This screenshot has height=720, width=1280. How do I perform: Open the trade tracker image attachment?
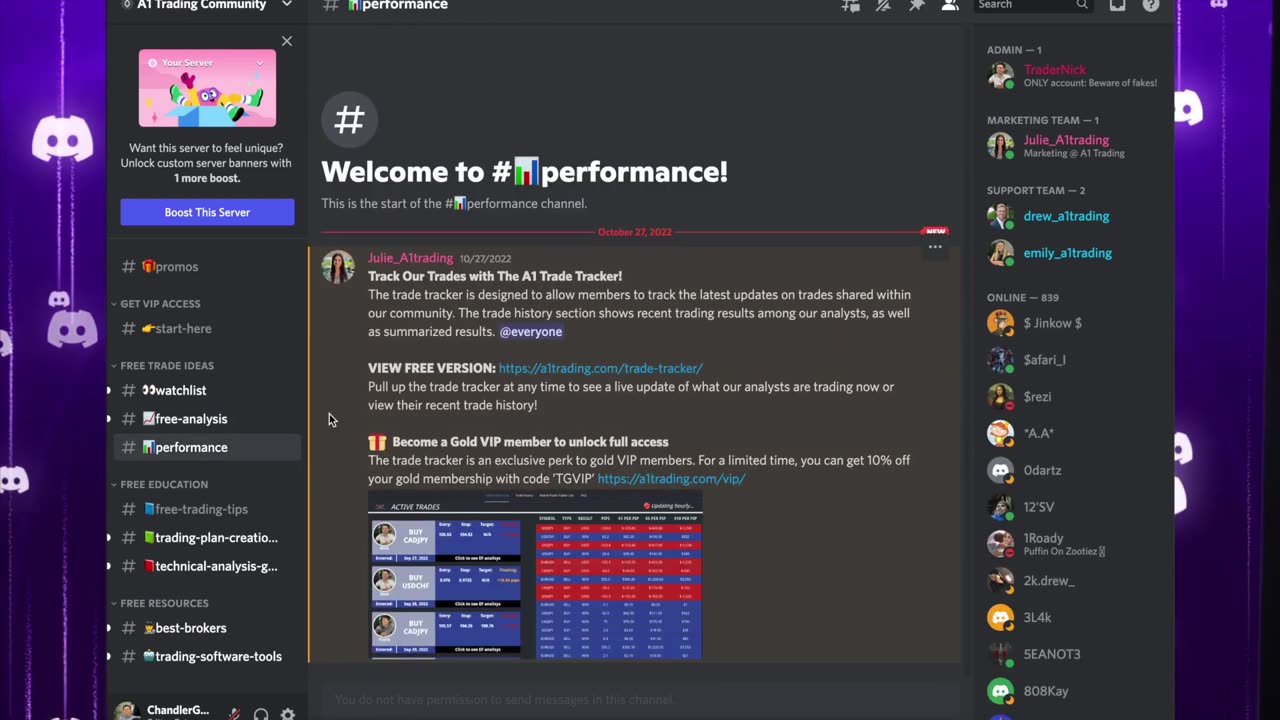coord(535,575)
